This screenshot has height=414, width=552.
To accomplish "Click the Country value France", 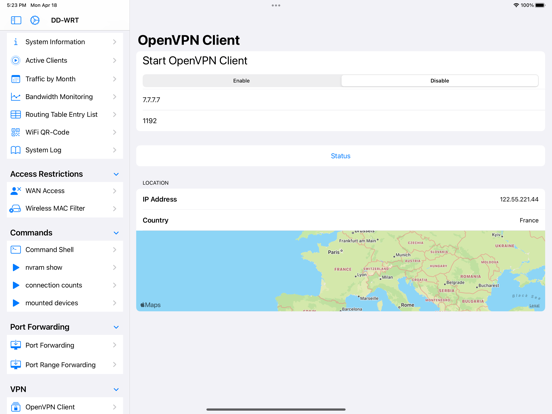I will click(529, 220).
